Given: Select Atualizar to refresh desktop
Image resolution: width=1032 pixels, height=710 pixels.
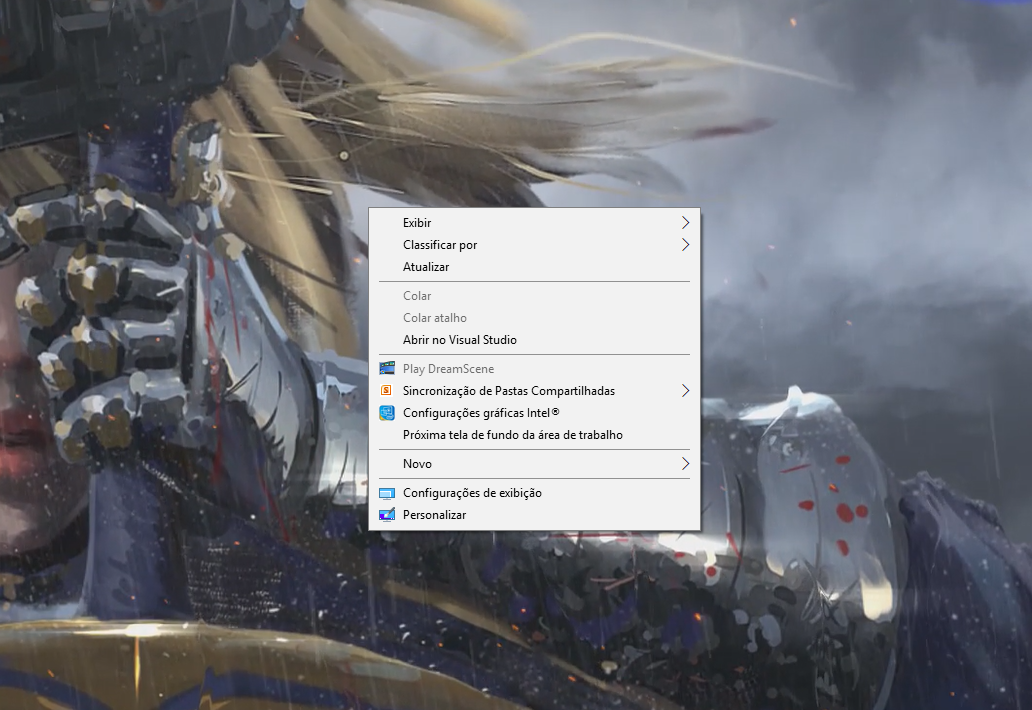Looking at the screenshot, I should pyautogui.click(x=534, y=266).
